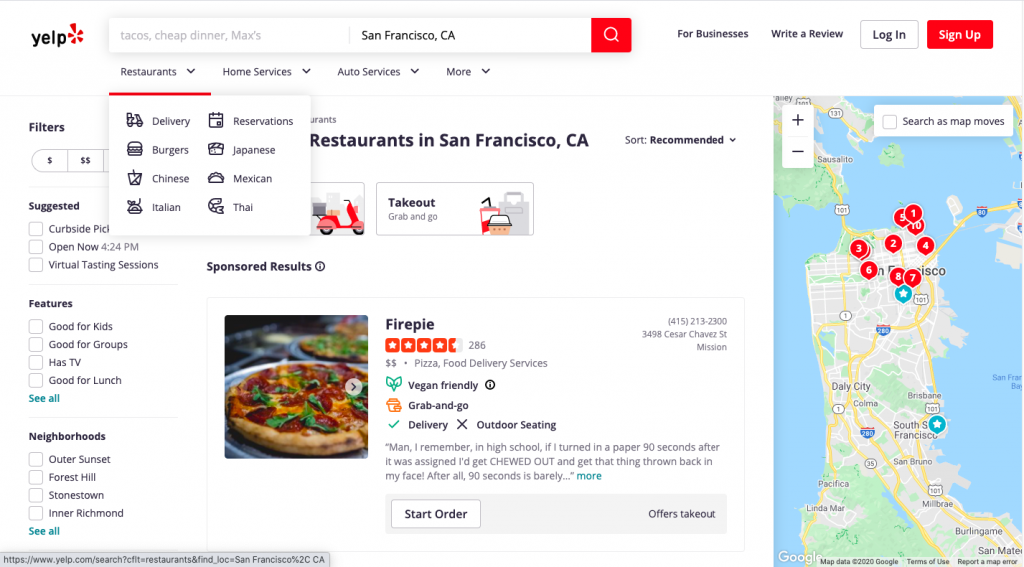Click the Delivery scooter icon in menu

tap(135, 121)
